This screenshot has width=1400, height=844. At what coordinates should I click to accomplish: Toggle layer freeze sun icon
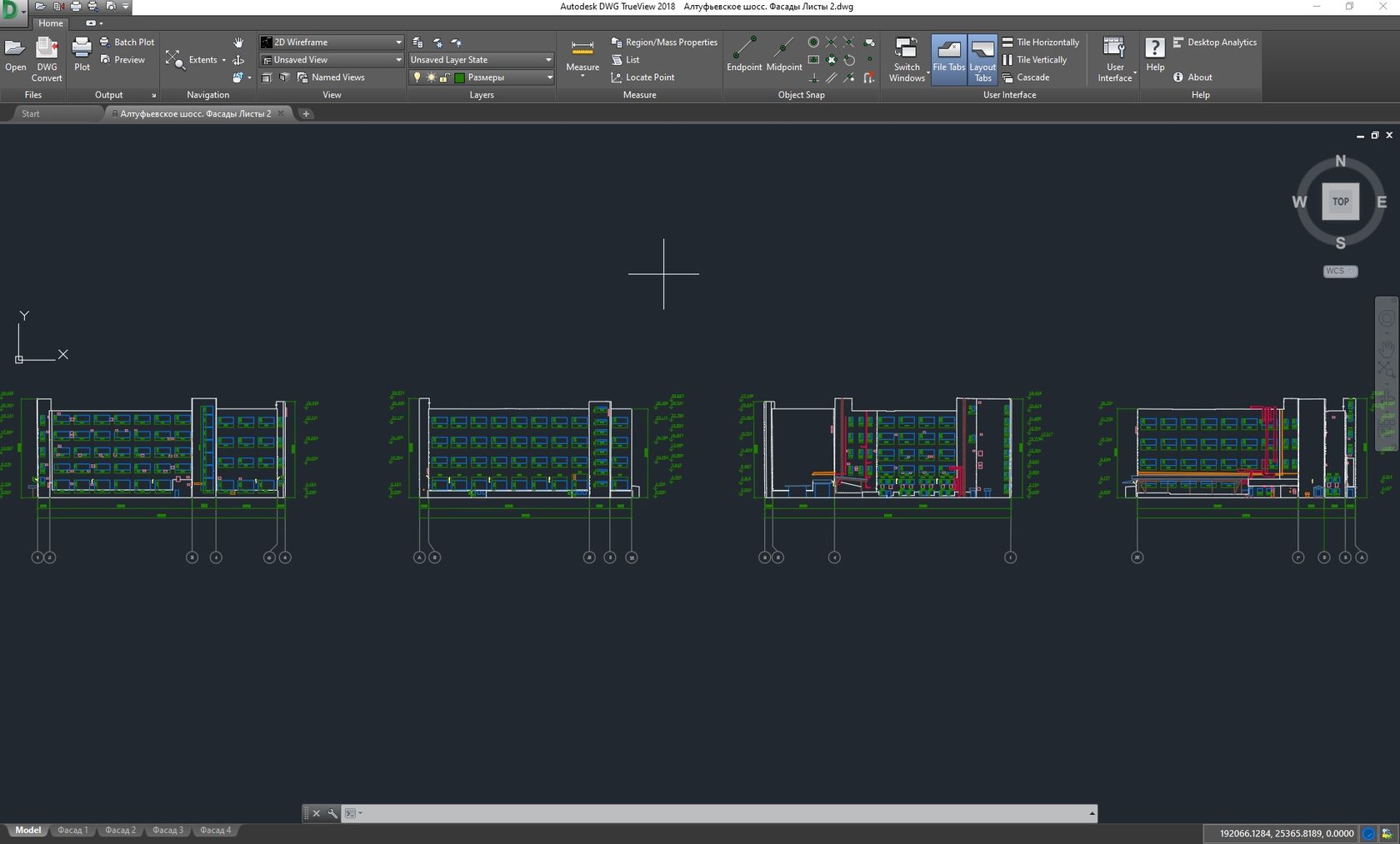431,77
